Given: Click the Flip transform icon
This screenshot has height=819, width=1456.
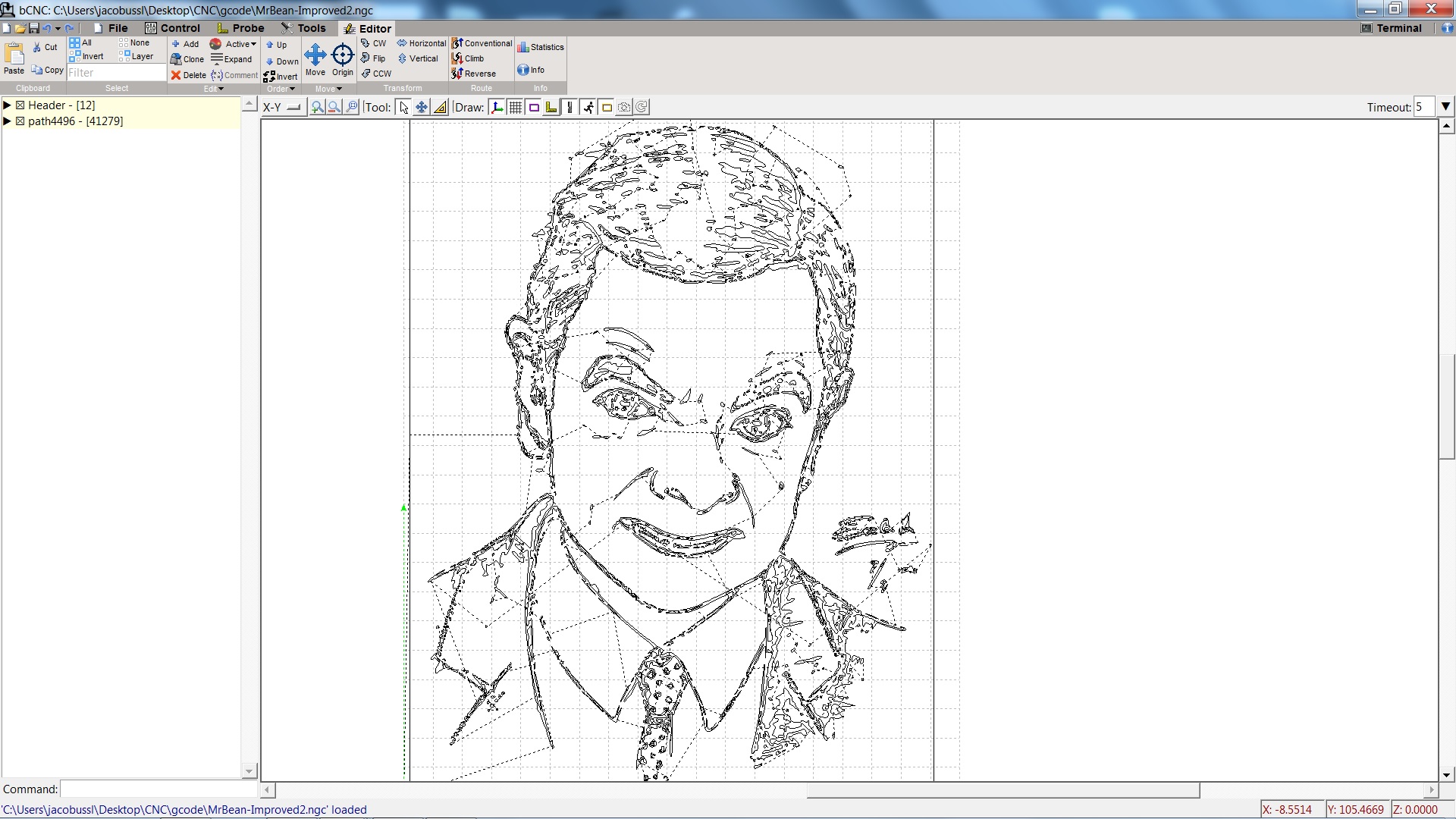Looking at the screenshot, I should coord(374,58).
